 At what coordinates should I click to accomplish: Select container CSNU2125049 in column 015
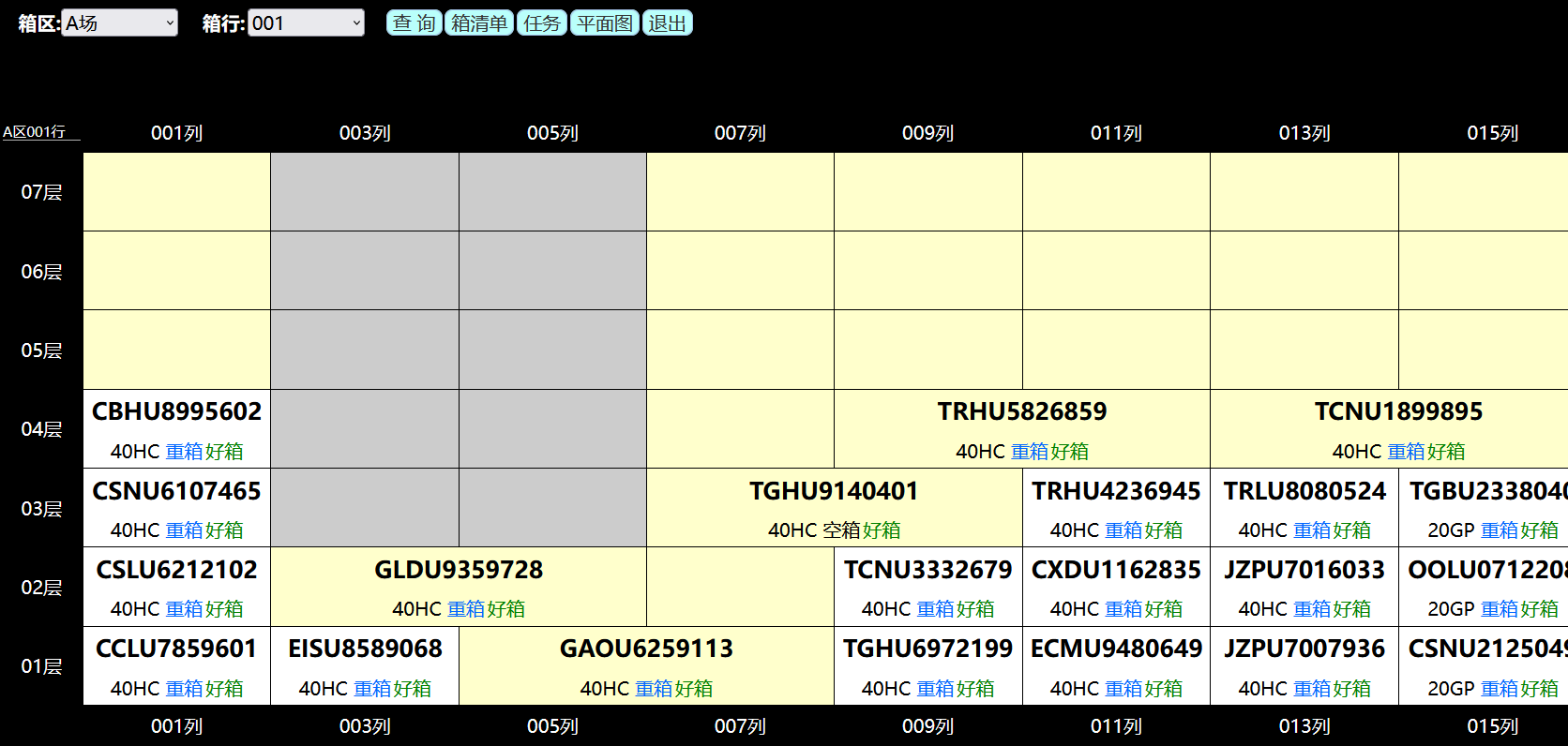tap(1487, 649)
